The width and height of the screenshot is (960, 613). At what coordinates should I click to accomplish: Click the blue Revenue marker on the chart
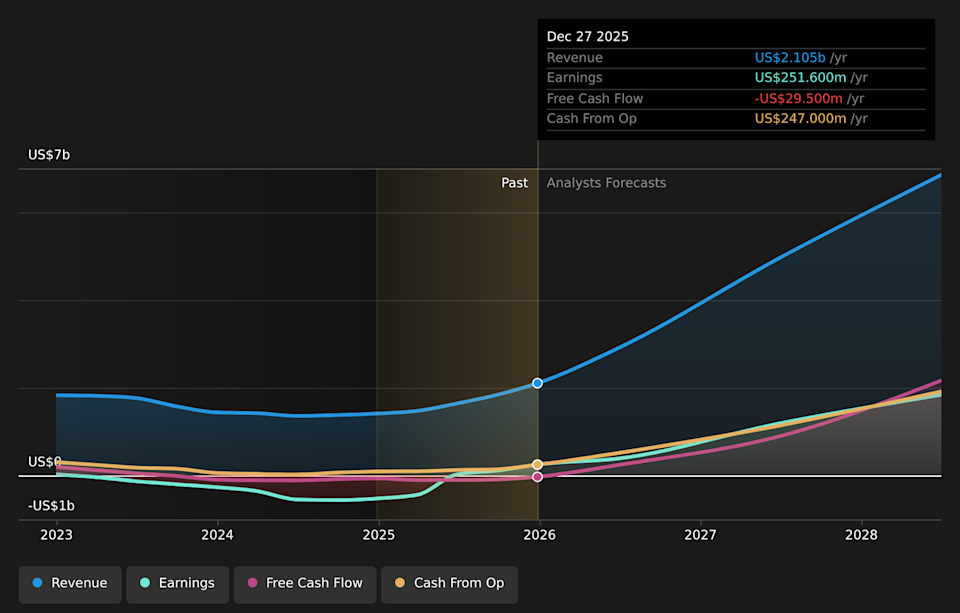click(x=537, y=383)
